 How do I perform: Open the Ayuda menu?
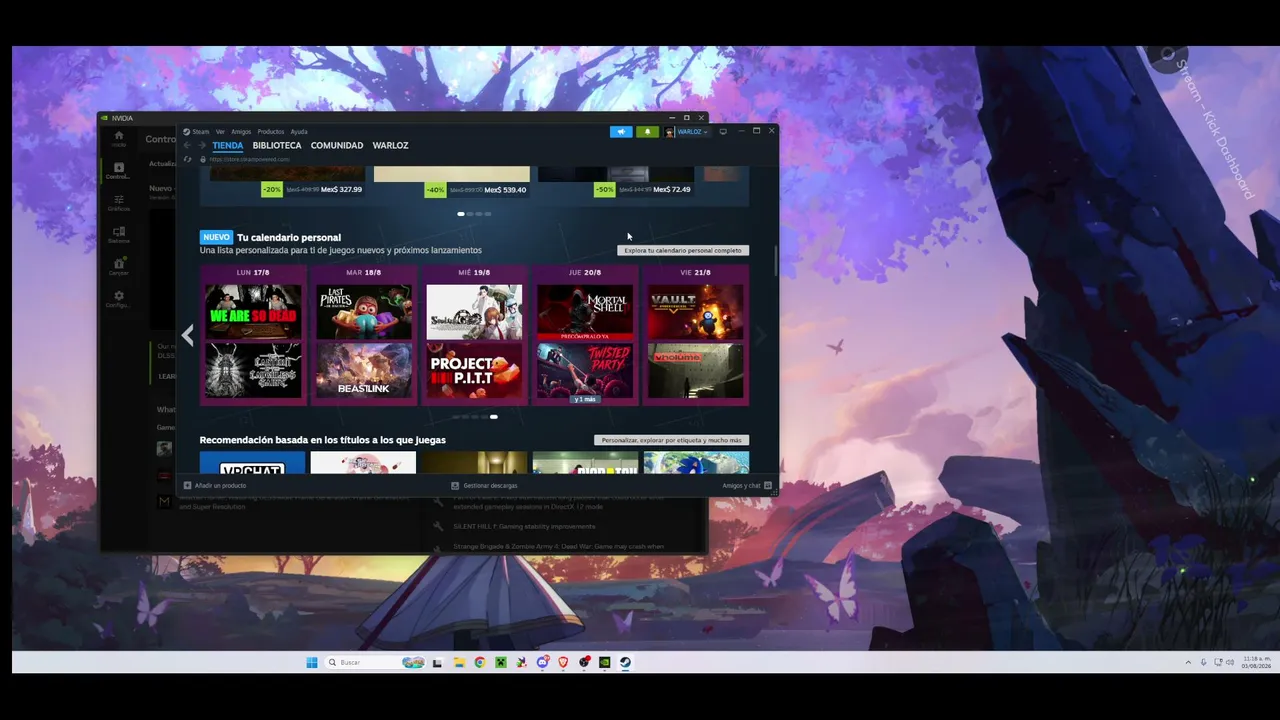click(299, 132)
